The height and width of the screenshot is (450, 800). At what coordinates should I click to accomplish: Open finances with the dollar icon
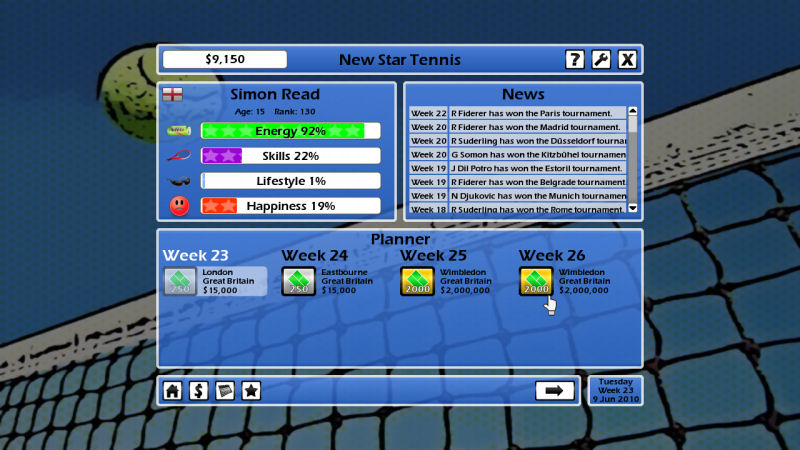[199, 390]
